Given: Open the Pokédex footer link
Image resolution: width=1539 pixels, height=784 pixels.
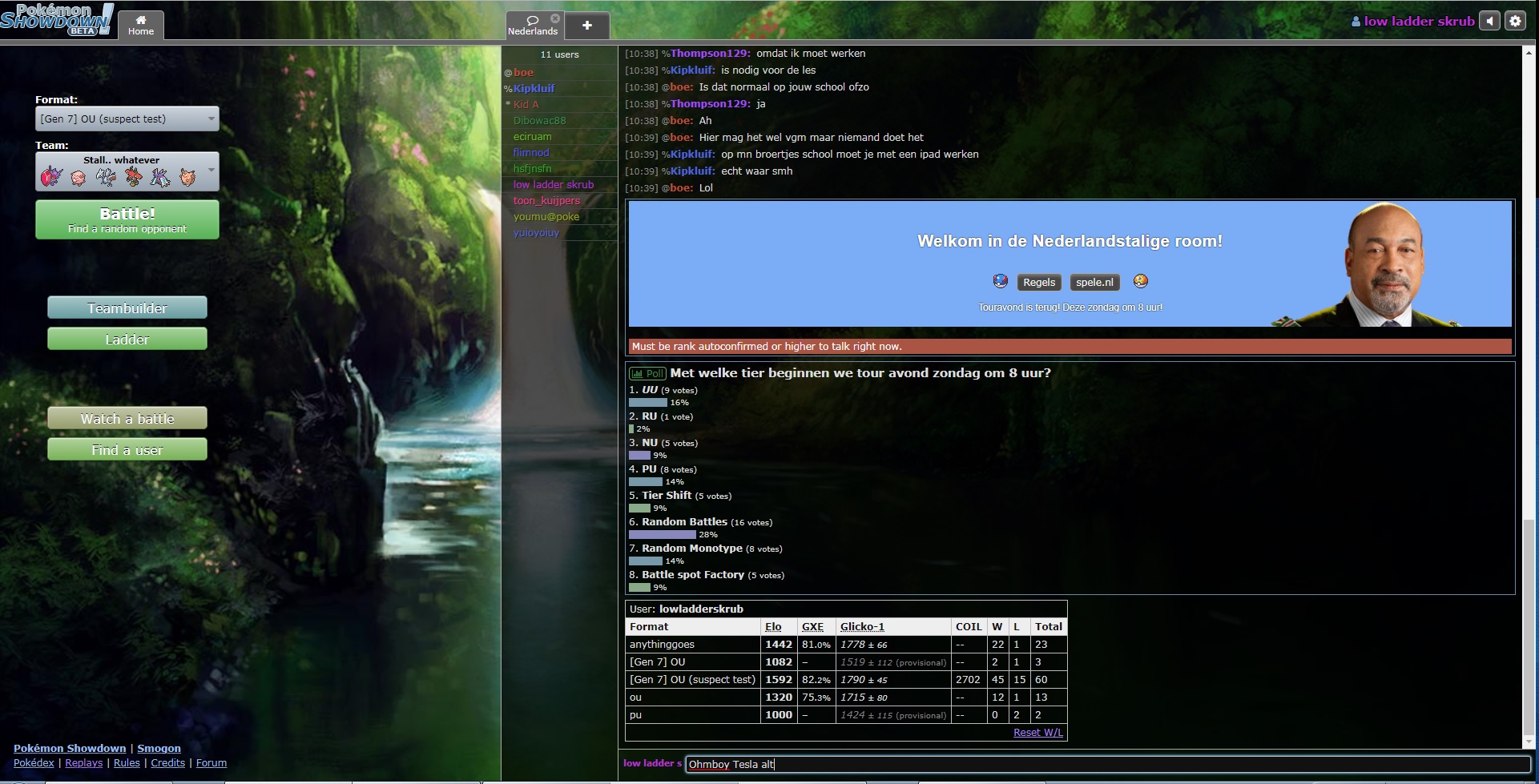Looking at the screenshot, I should click(x=34, y=762).
